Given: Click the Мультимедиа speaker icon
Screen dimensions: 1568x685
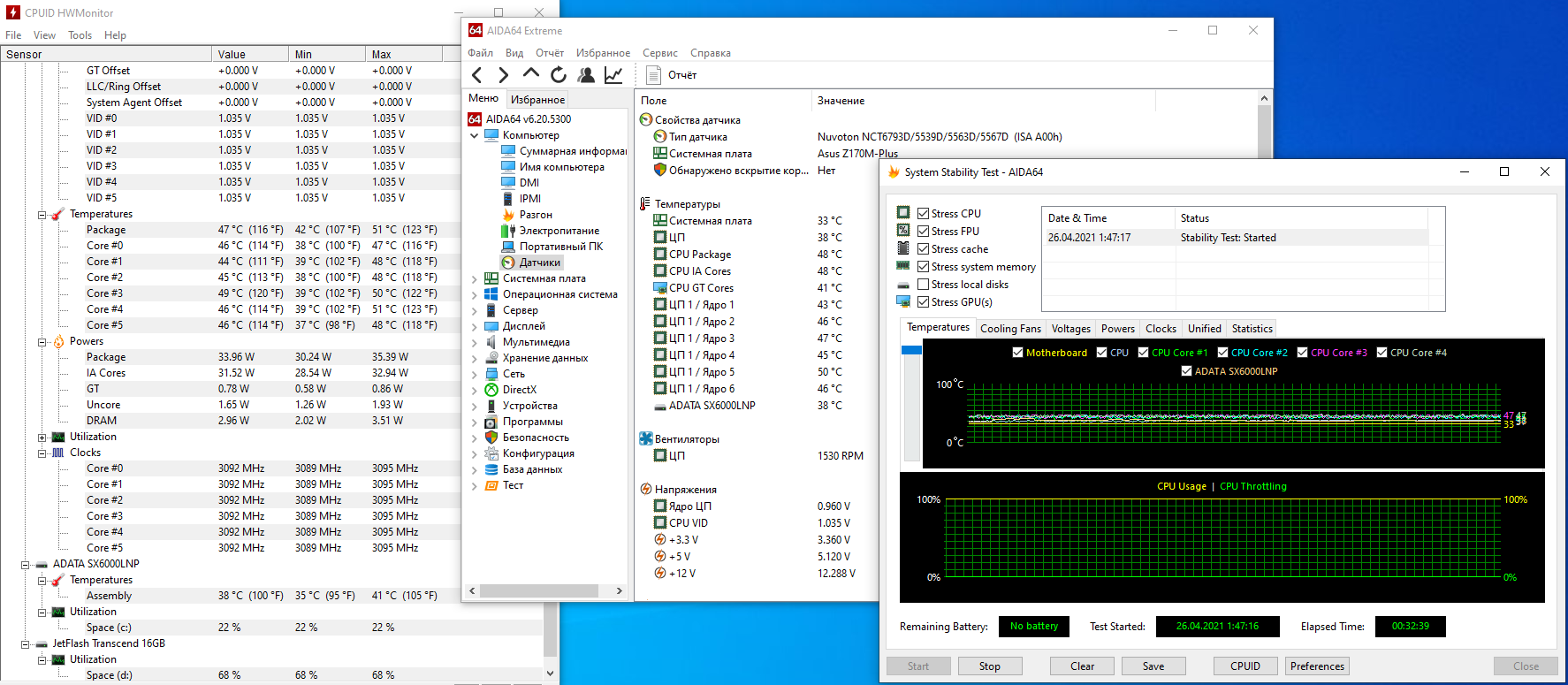Looking at the screenshot, I should click(491, 342).
